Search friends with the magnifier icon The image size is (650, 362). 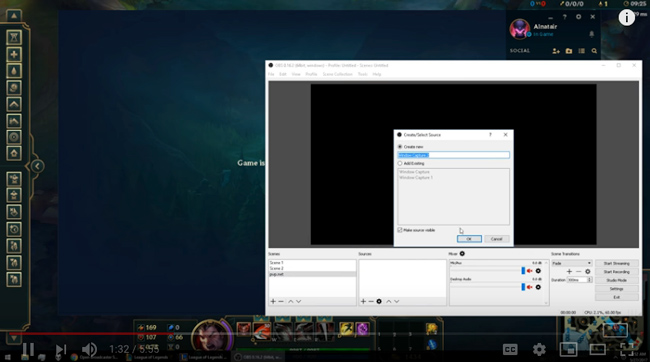[594, 51]
